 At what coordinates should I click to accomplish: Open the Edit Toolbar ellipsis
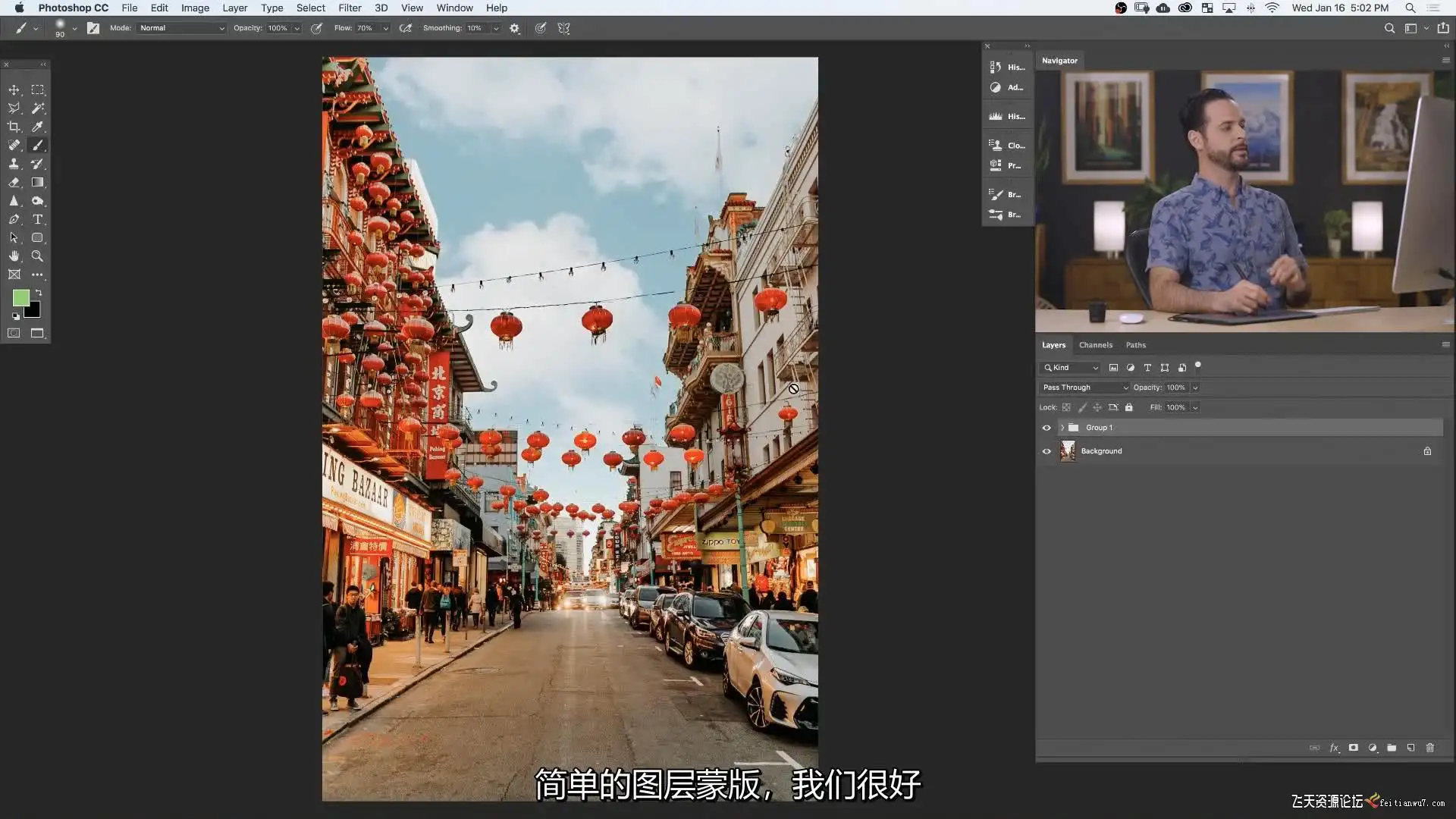coord(37,275)
